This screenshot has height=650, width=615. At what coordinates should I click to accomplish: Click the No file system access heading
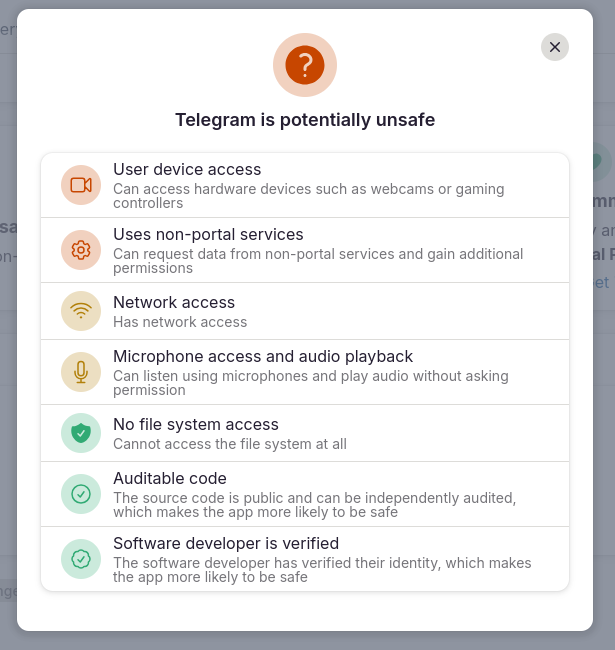click(x=196, y=424)
